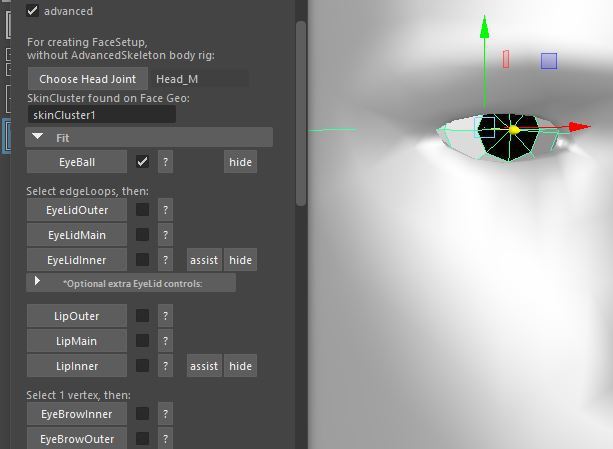This screenshot has height=449, width=613.
Task: Open the LipInner help question mark
Action: click(165, 366)
